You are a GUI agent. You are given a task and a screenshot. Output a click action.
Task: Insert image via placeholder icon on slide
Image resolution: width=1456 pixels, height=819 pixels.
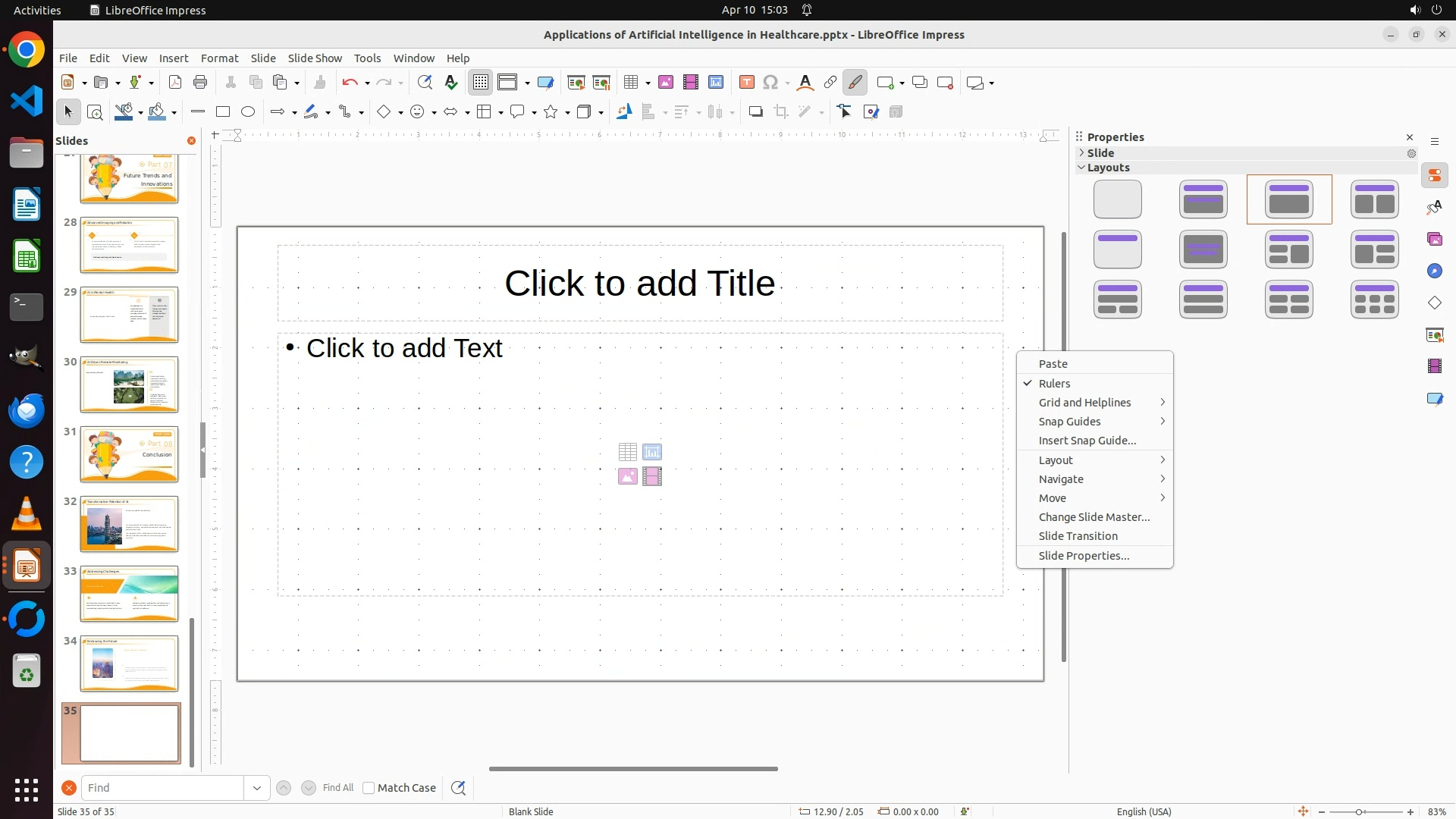tap(628, 477)
